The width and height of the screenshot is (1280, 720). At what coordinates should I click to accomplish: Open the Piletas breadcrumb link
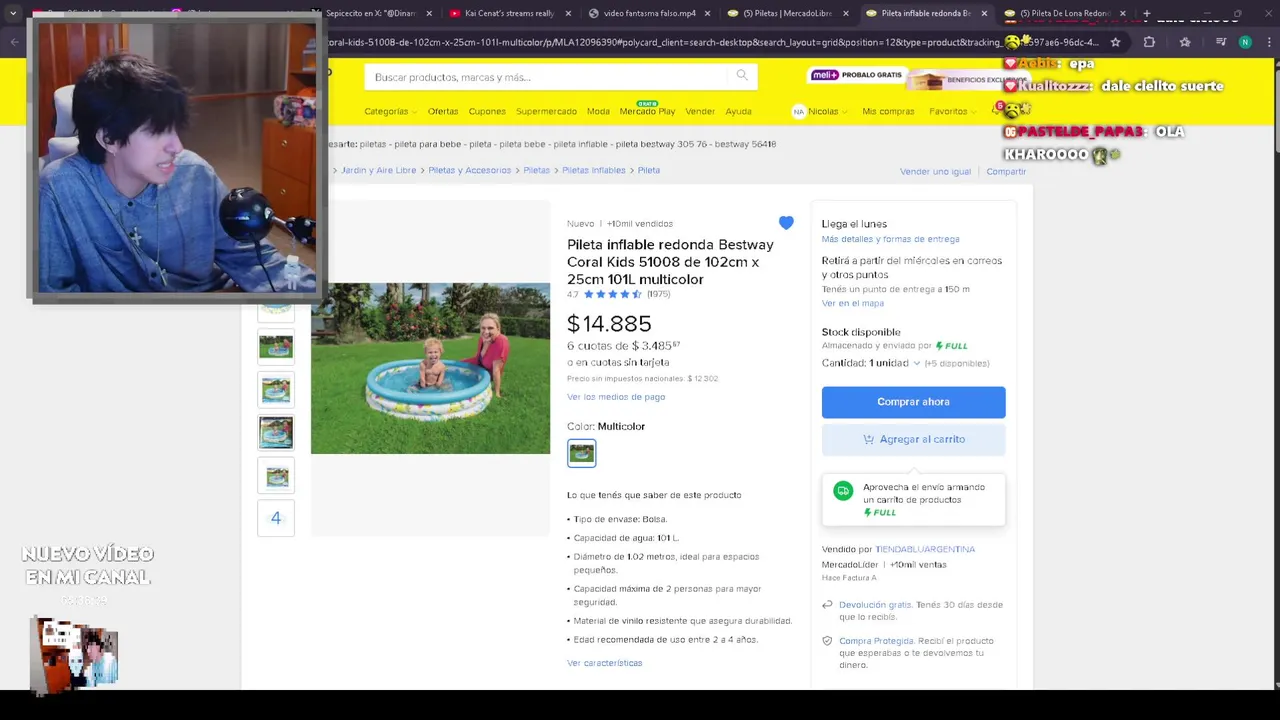pyautogui.click(x=536, y=170)
